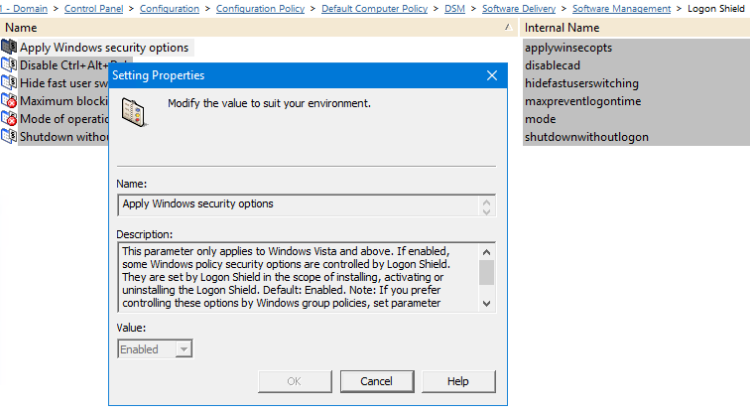The height and width of the screenshot is (411, 750).
Task: Click the Disable Ctrl+Alt+Del policy icon
Action: [10, 65]
